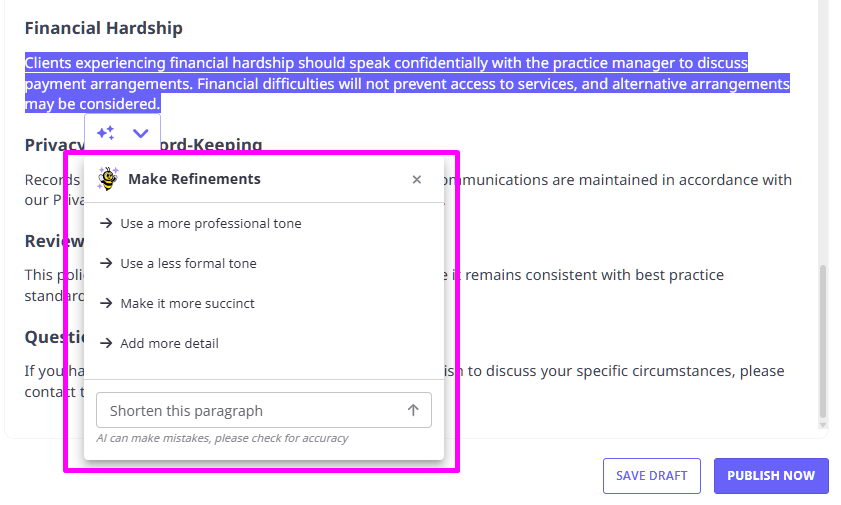Submit the prompt with the up-arrow icon

413,410
